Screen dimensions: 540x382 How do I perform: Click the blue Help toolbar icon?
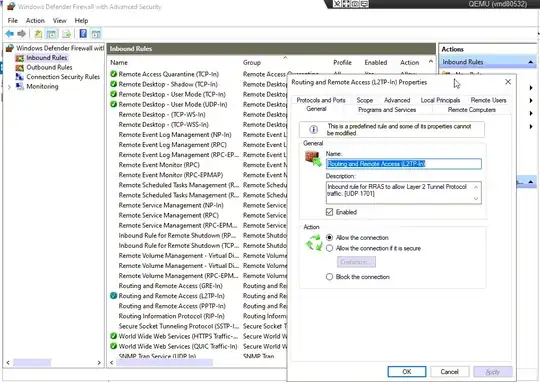tap(83, 33)
